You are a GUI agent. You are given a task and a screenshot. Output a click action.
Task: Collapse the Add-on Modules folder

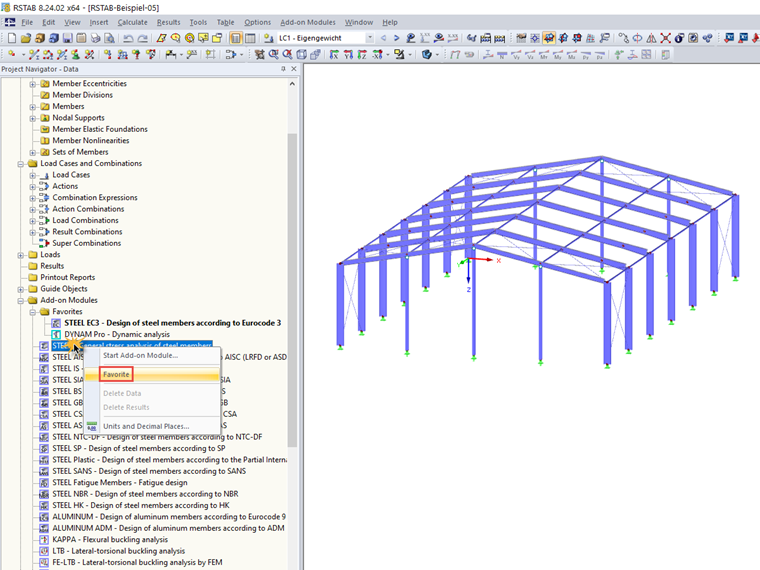point(20,301)
